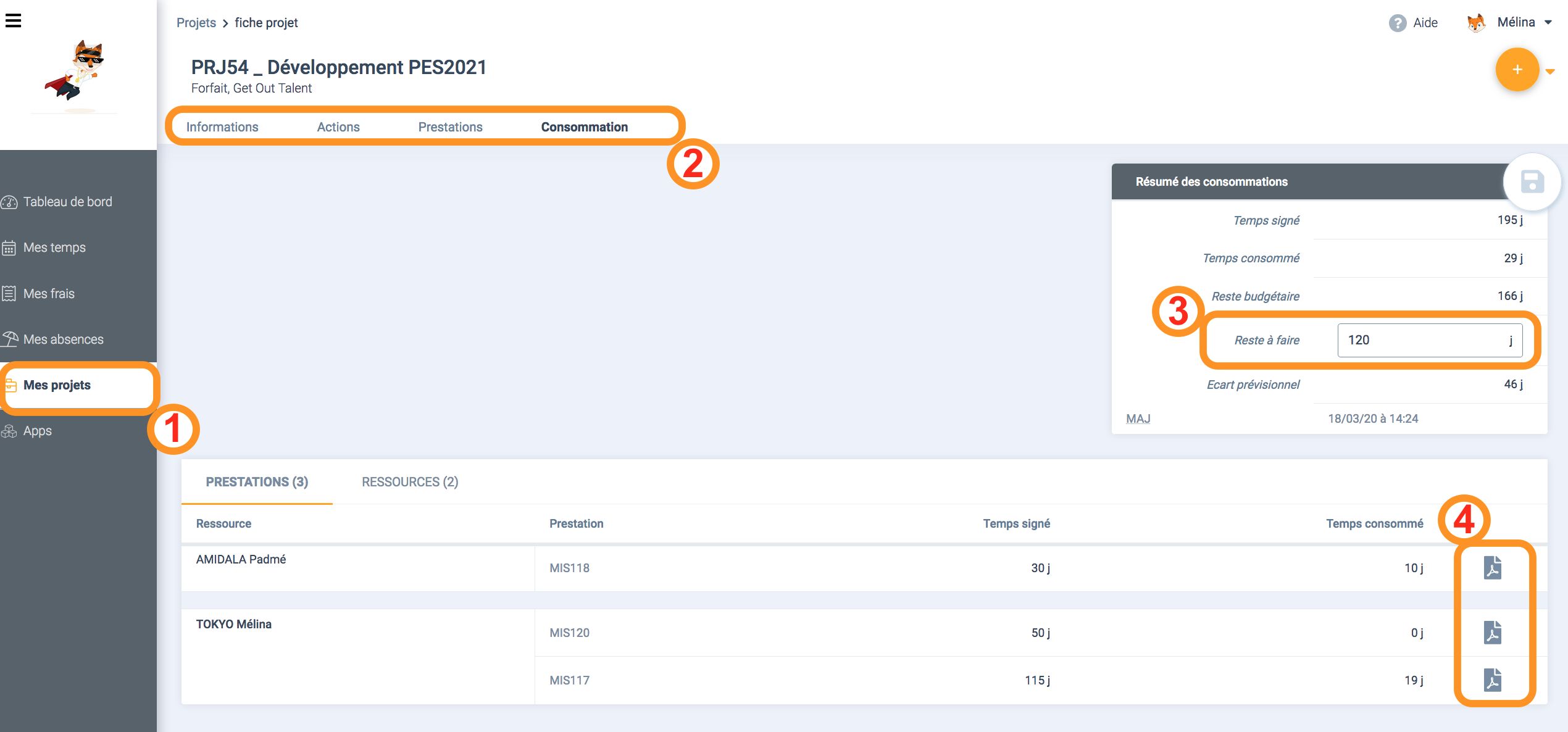Click the MIS118 prestation link
The height and width of the screenshot is (732, 1568).
[x=569, y=568]
